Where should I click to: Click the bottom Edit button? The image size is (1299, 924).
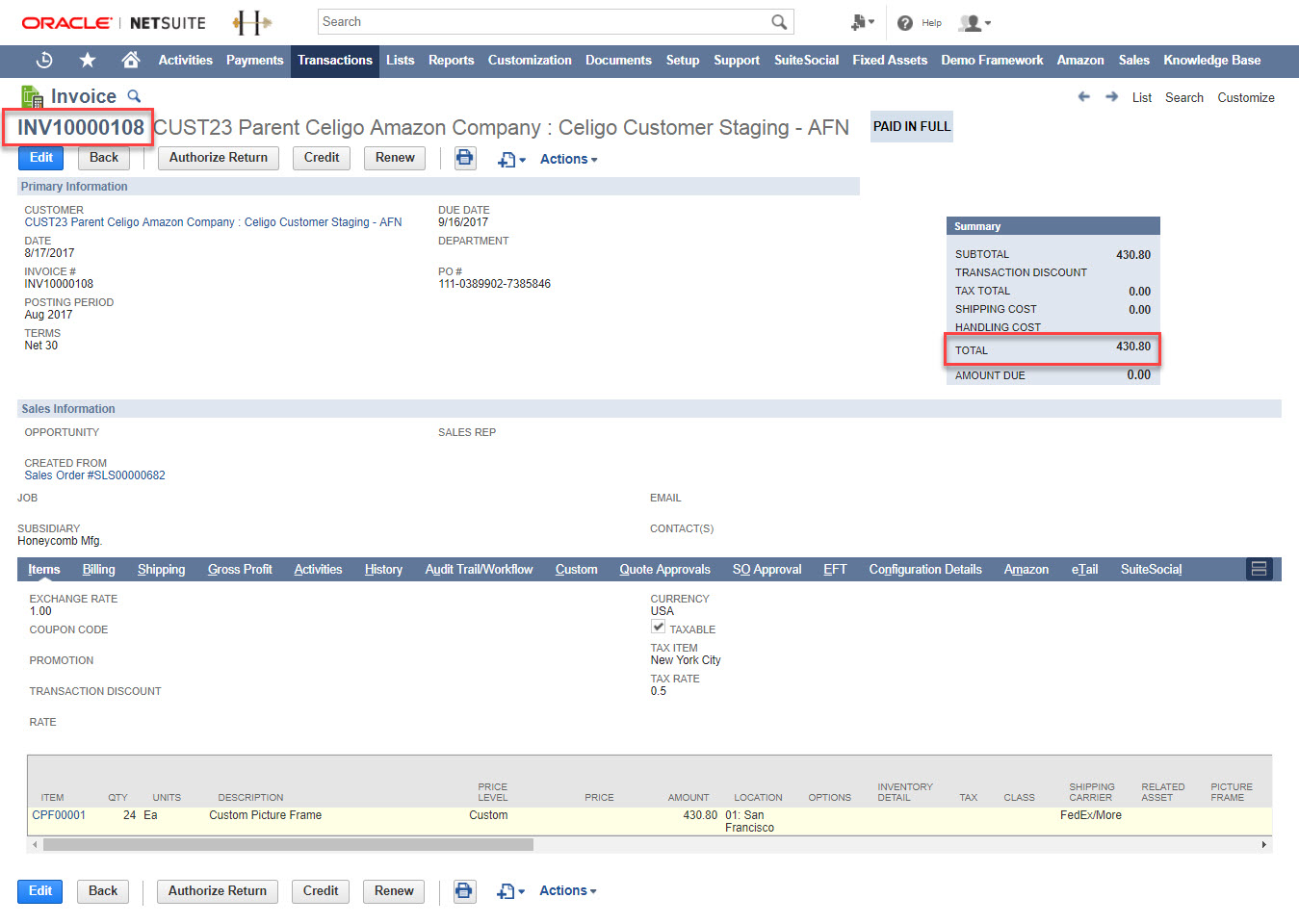[40, 891]
